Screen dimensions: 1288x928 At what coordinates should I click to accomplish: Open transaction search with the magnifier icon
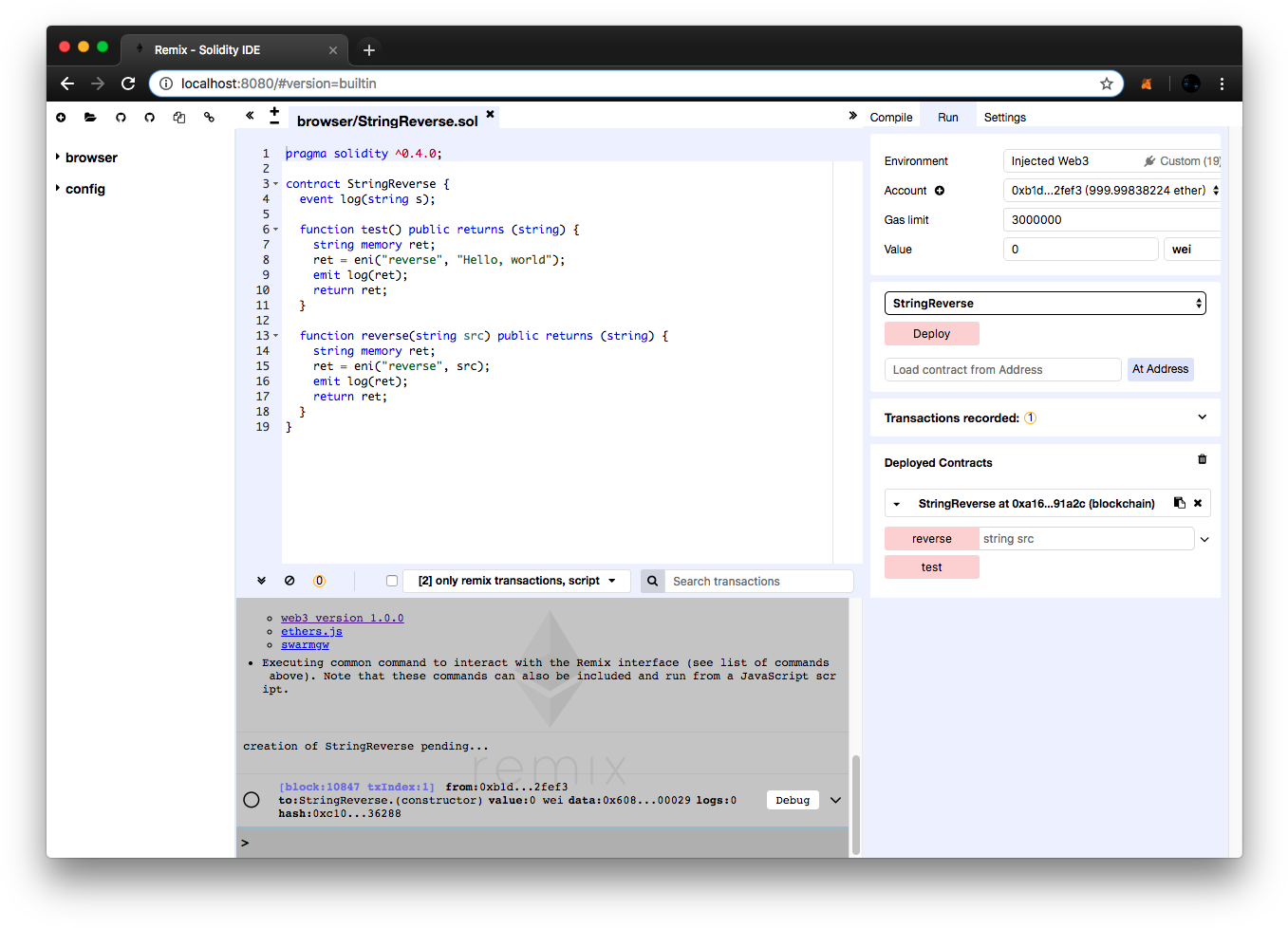point(652,580)
